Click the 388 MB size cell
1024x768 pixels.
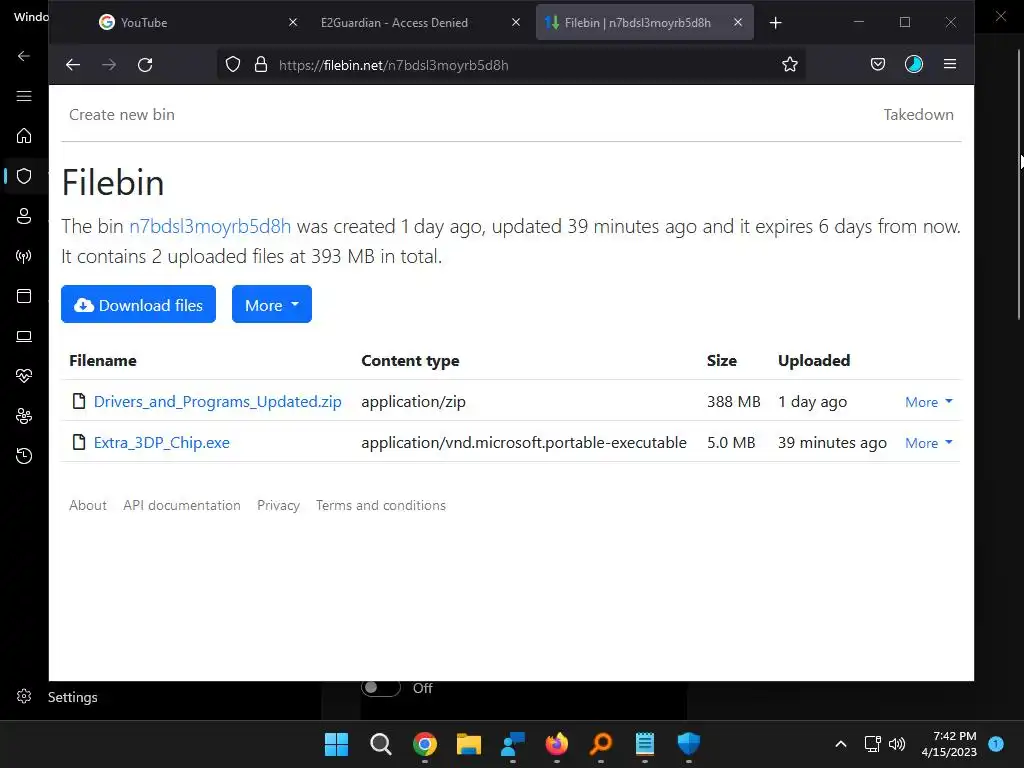coord(733,402)
